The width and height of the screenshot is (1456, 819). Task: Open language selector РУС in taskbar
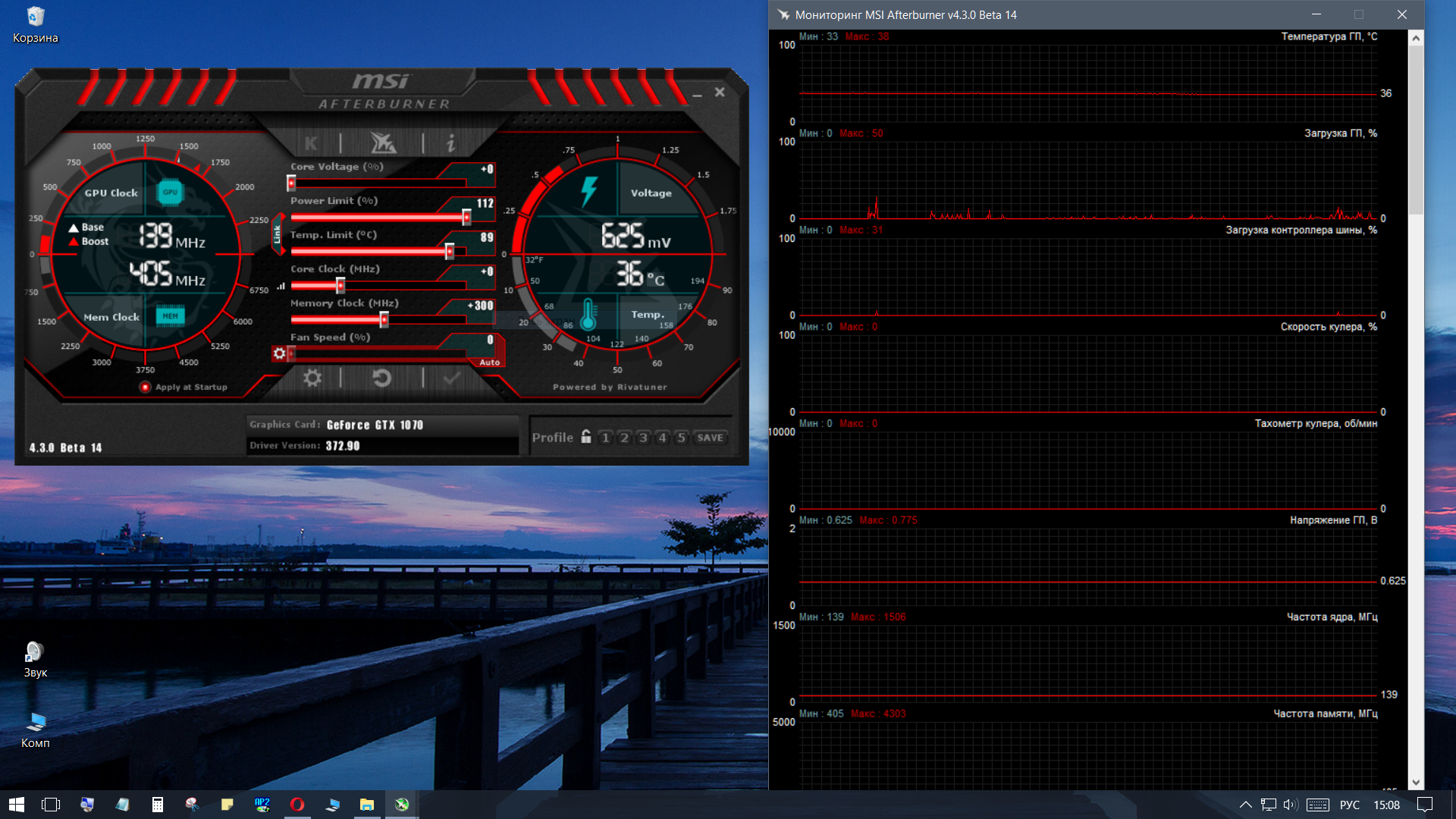point(1349,805)
